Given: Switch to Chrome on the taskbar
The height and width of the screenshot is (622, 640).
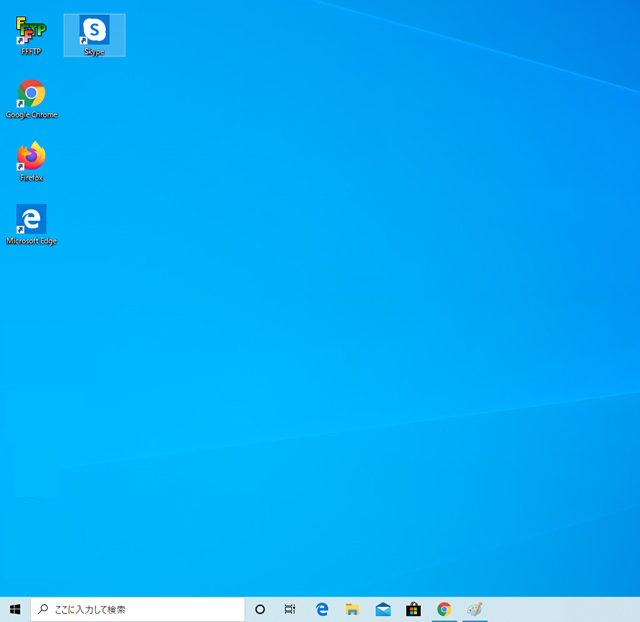Looking at the screenshot, I should [x=444, y=609].
